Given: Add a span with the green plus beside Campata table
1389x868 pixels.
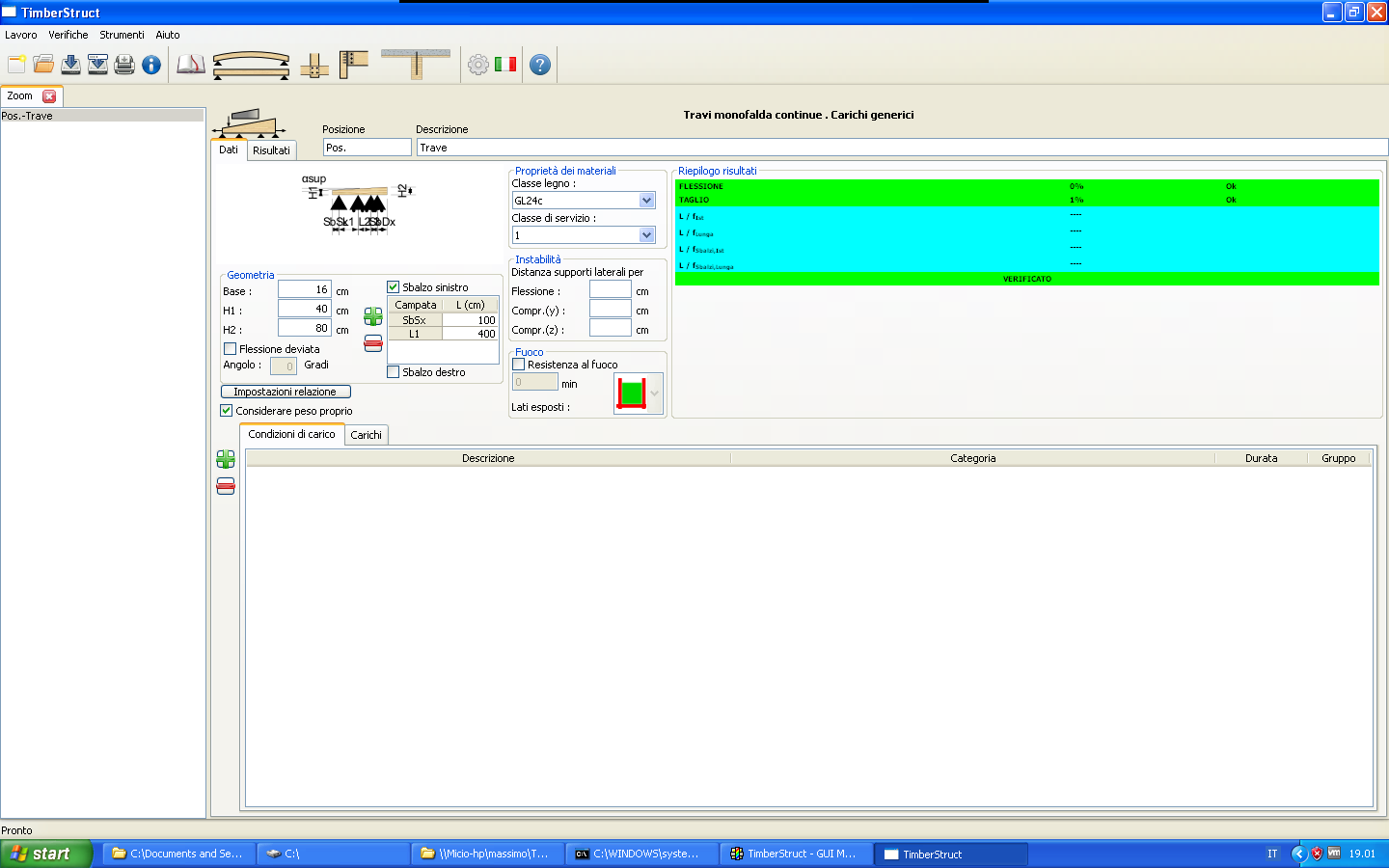Looking at the screenshot, I should tap(373, 316).
